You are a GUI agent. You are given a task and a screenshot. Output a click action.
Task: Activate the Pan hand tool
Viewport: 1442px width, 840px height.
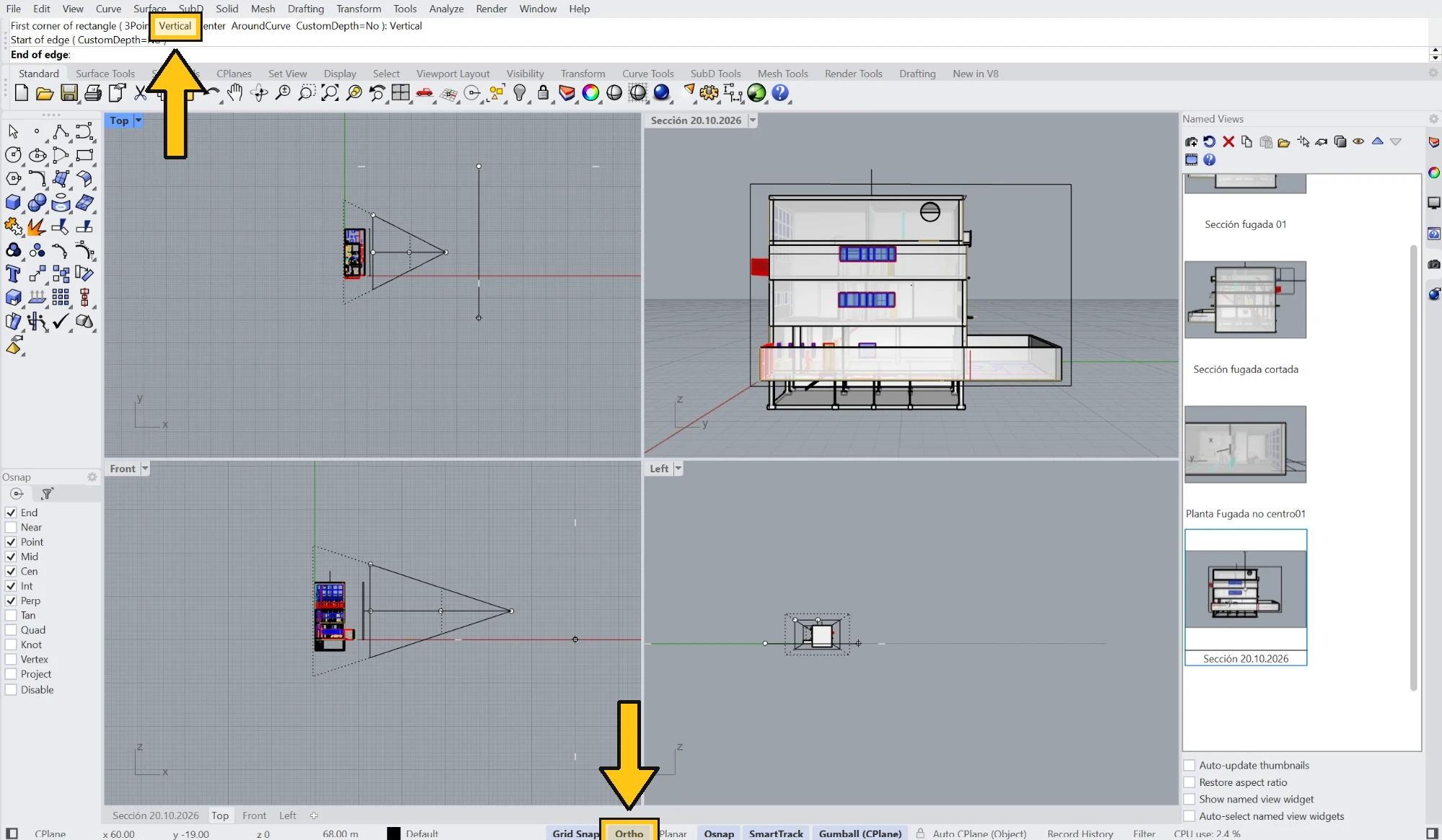tap(235, 93)
